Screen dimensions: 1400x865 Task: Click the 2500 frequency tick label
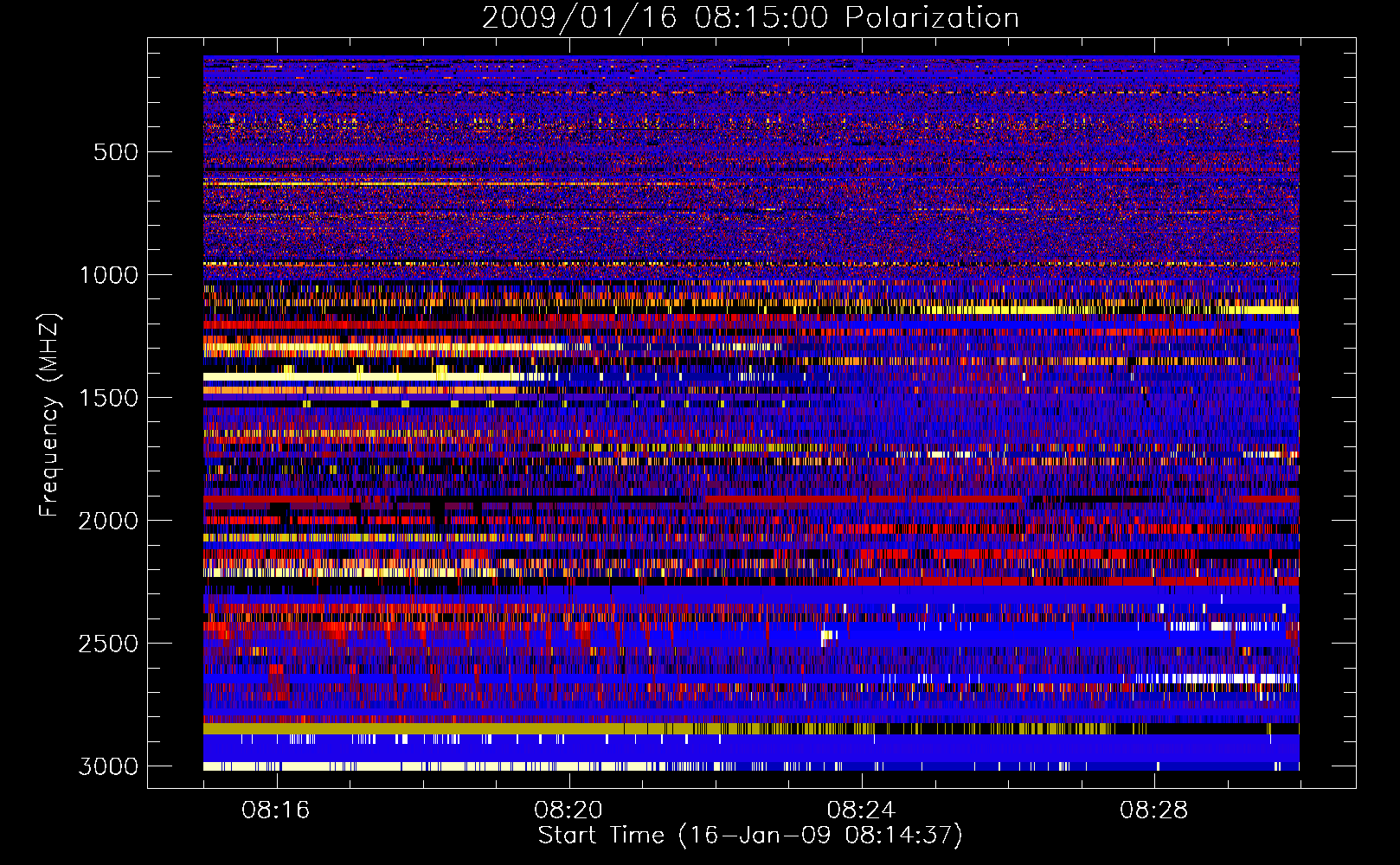[x=108, y=644]
